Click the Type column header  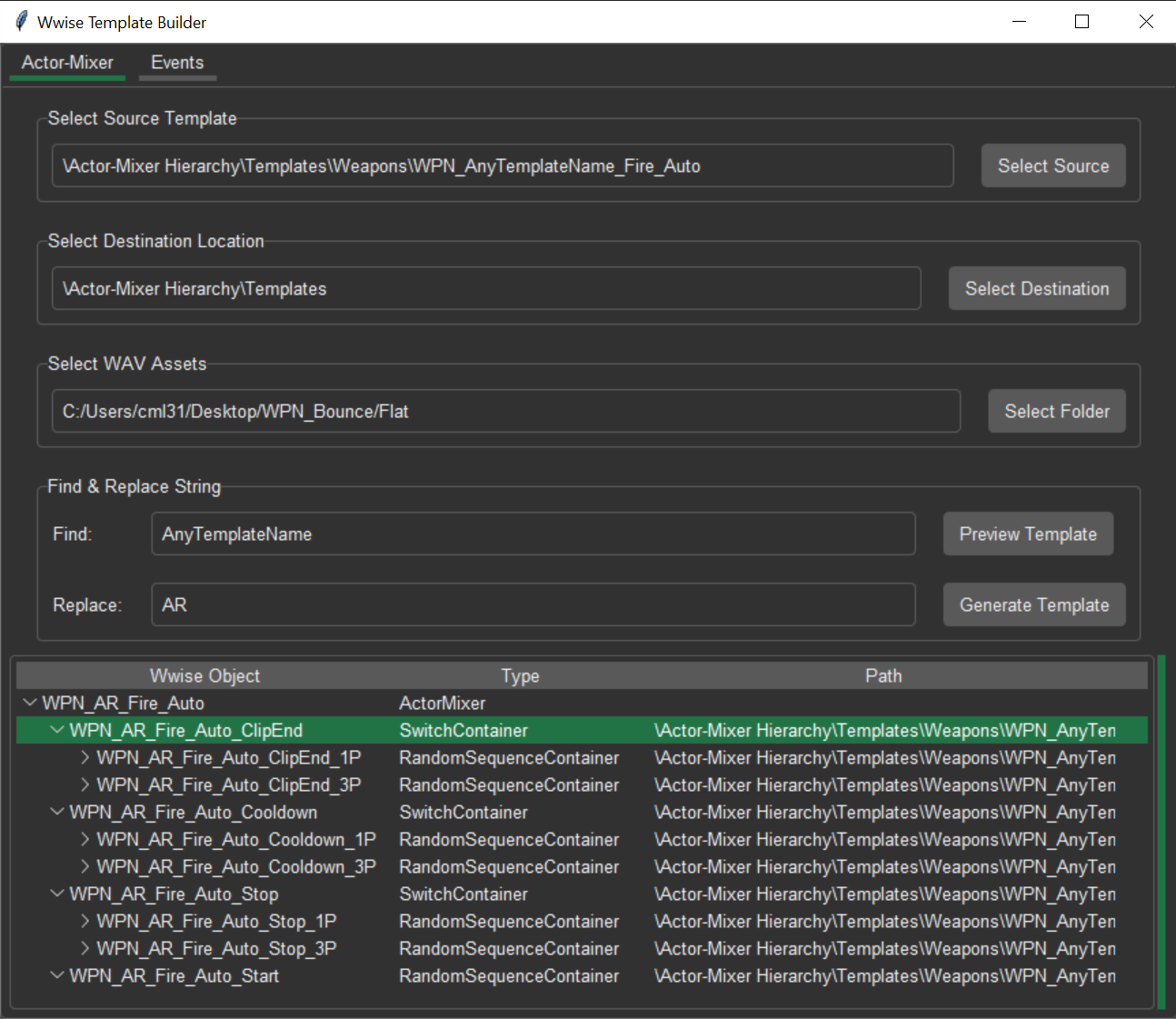[520, 675]
